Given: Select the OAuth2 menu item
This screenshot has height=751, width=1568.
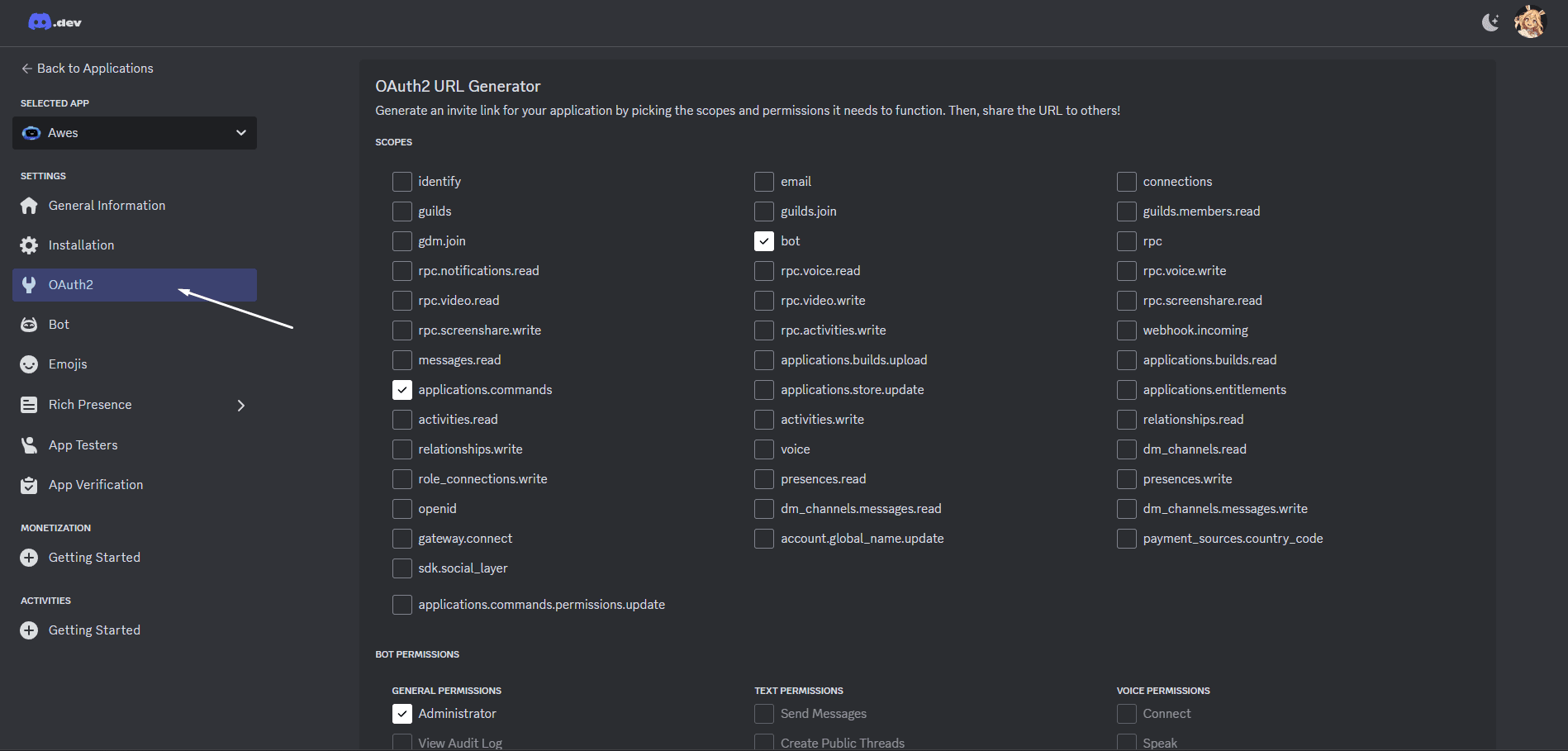Looking at the screenshot, I should 135,285.
